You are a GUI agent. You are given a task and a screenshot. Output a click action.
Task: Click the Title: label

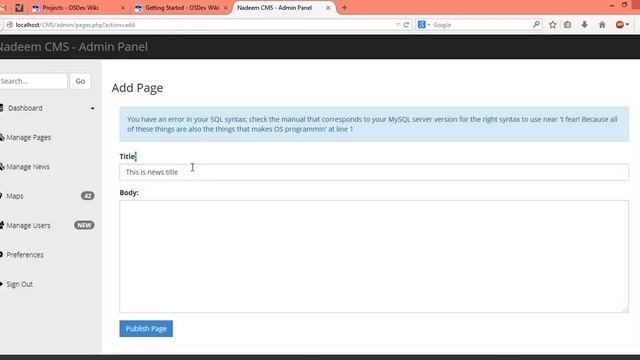(128, 156)
